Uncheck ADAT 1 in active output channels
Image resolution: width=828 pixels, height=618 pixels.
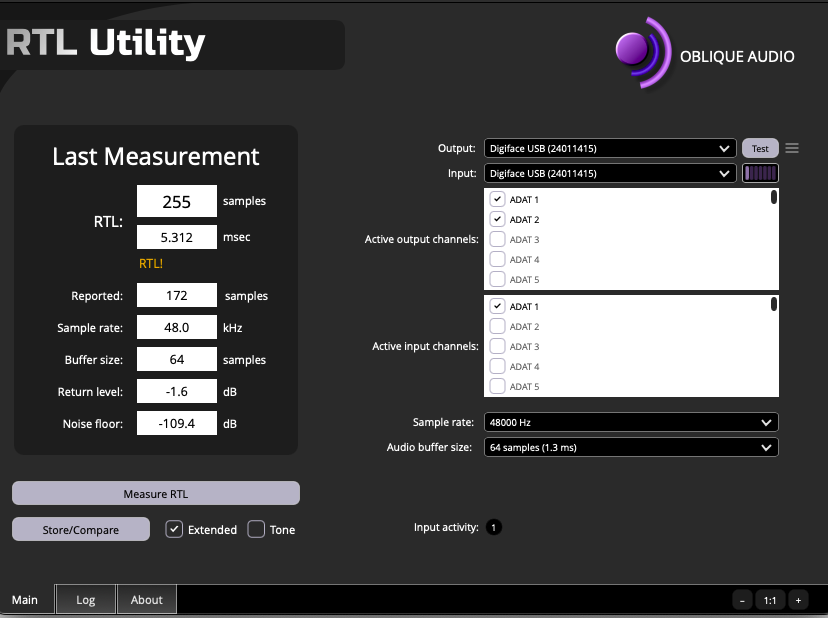pos(497,199)
